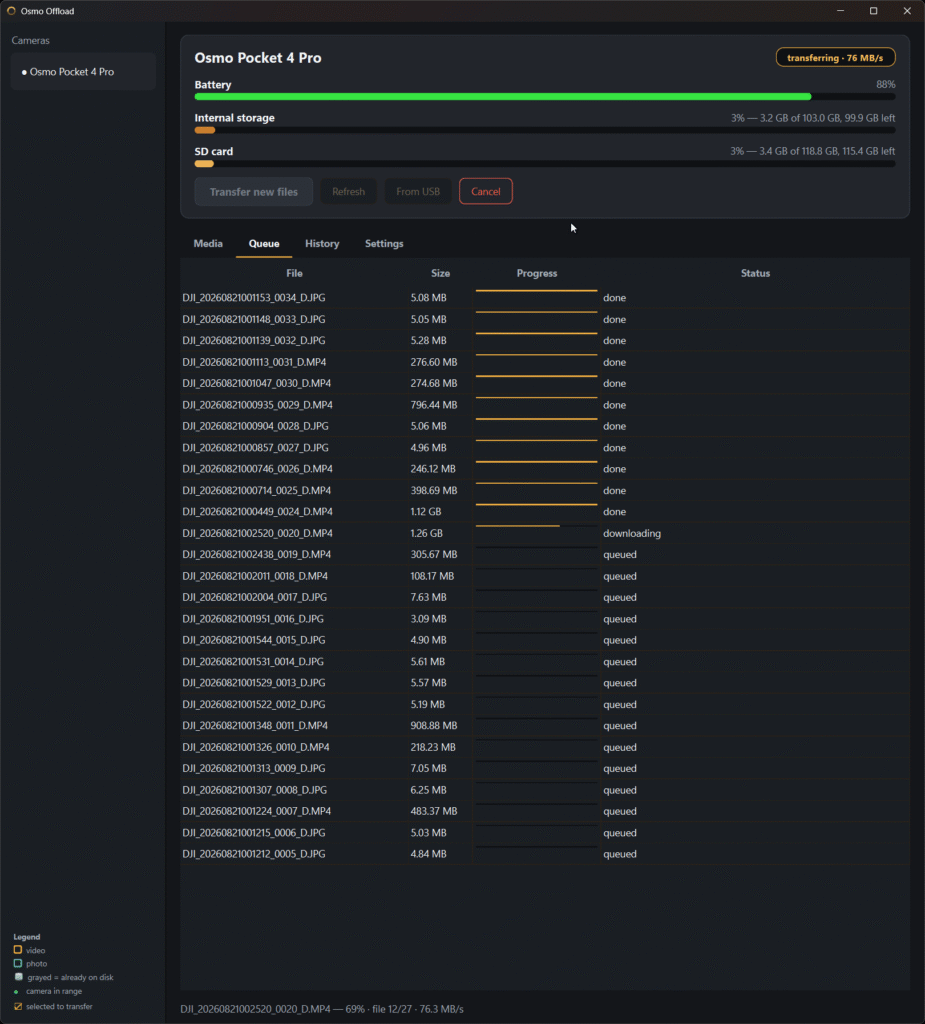Maximize the Osmo Offload window
Image resolution: width=925 pixels, height=1024 pixels.
coord(873,11)
